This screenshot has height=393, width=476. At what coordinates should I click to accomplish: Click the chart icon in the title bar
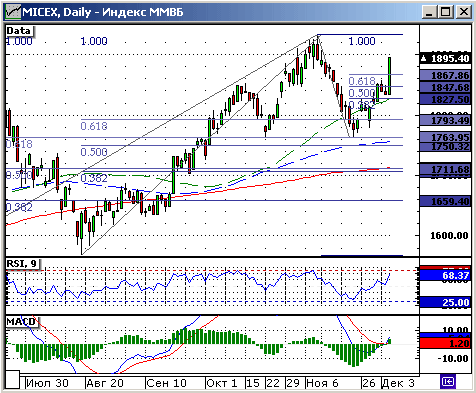pos(13,12)
